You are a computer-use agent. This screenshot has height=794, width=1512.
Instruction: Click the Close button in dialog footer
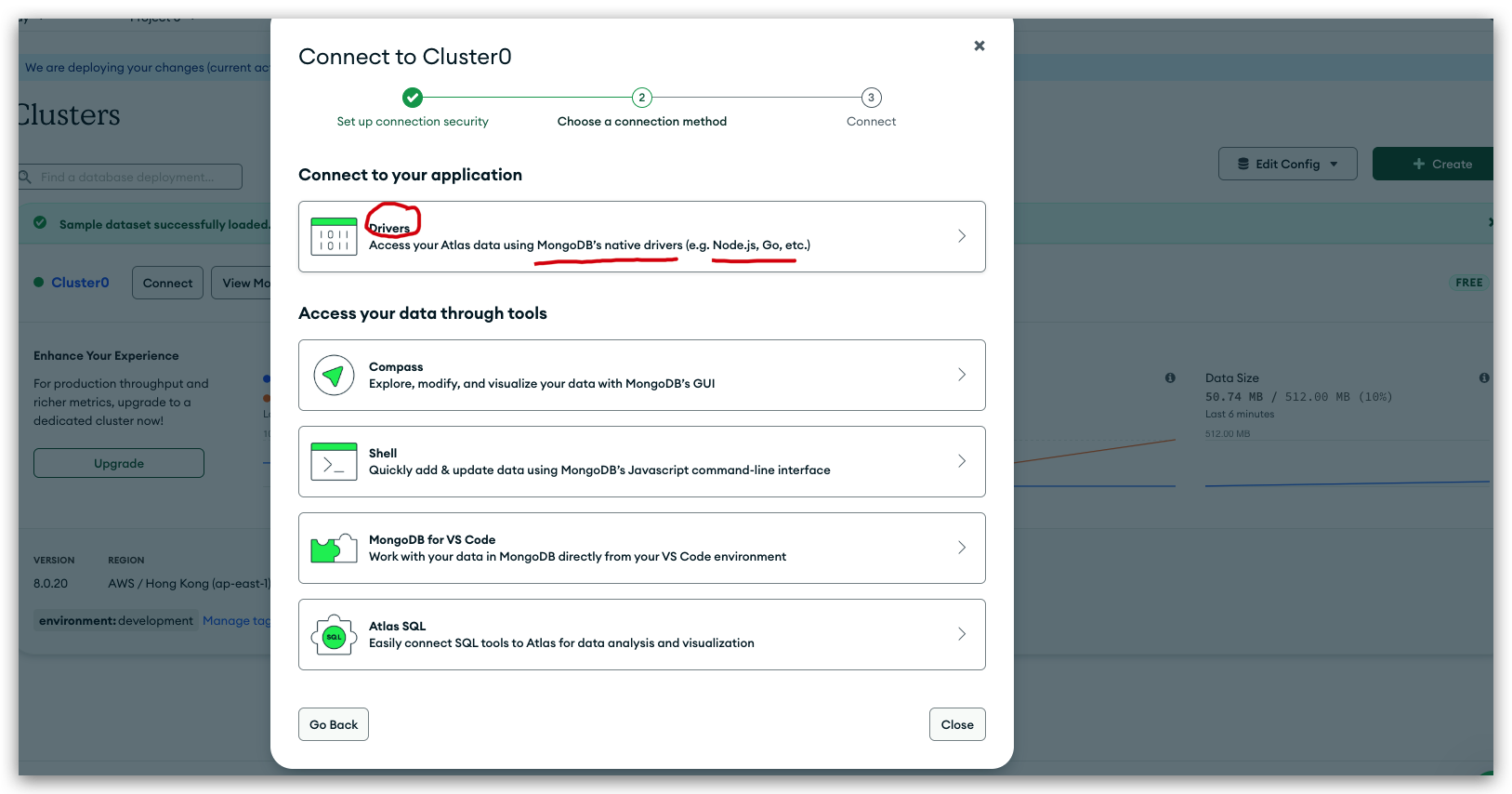tap(957, 724)
